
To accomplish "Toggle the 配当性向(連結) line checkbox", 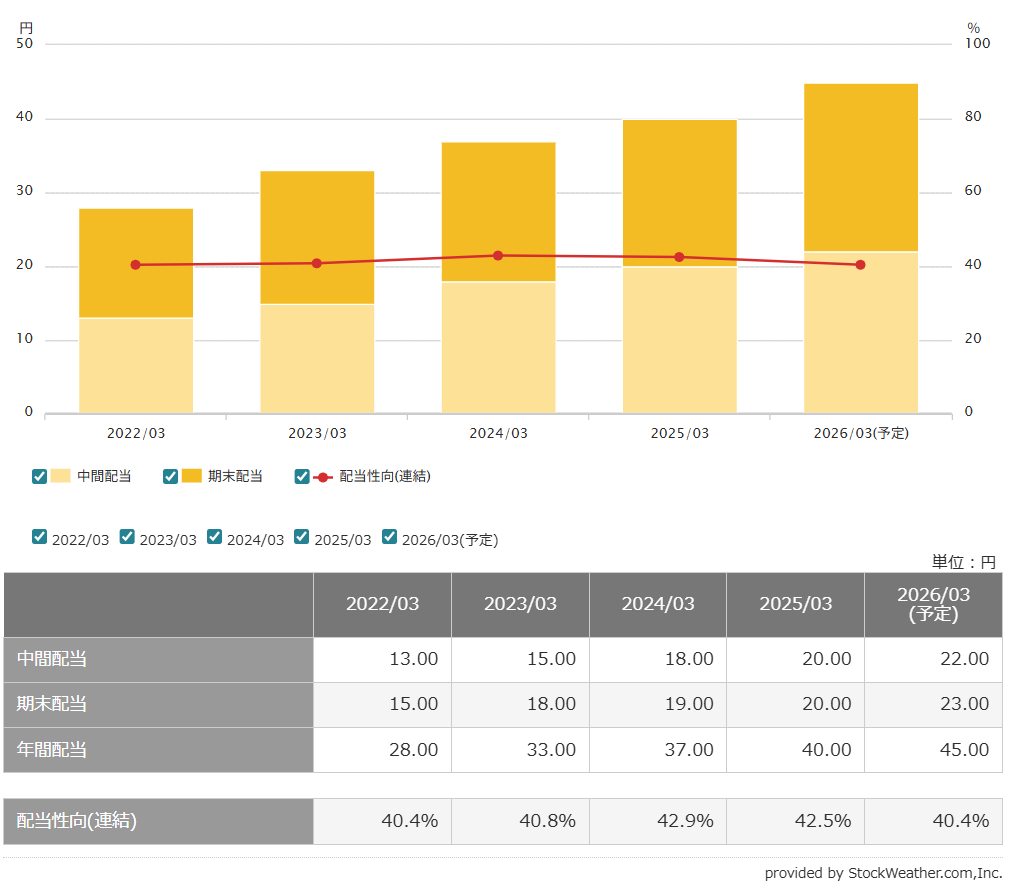I will coord(302,476).
